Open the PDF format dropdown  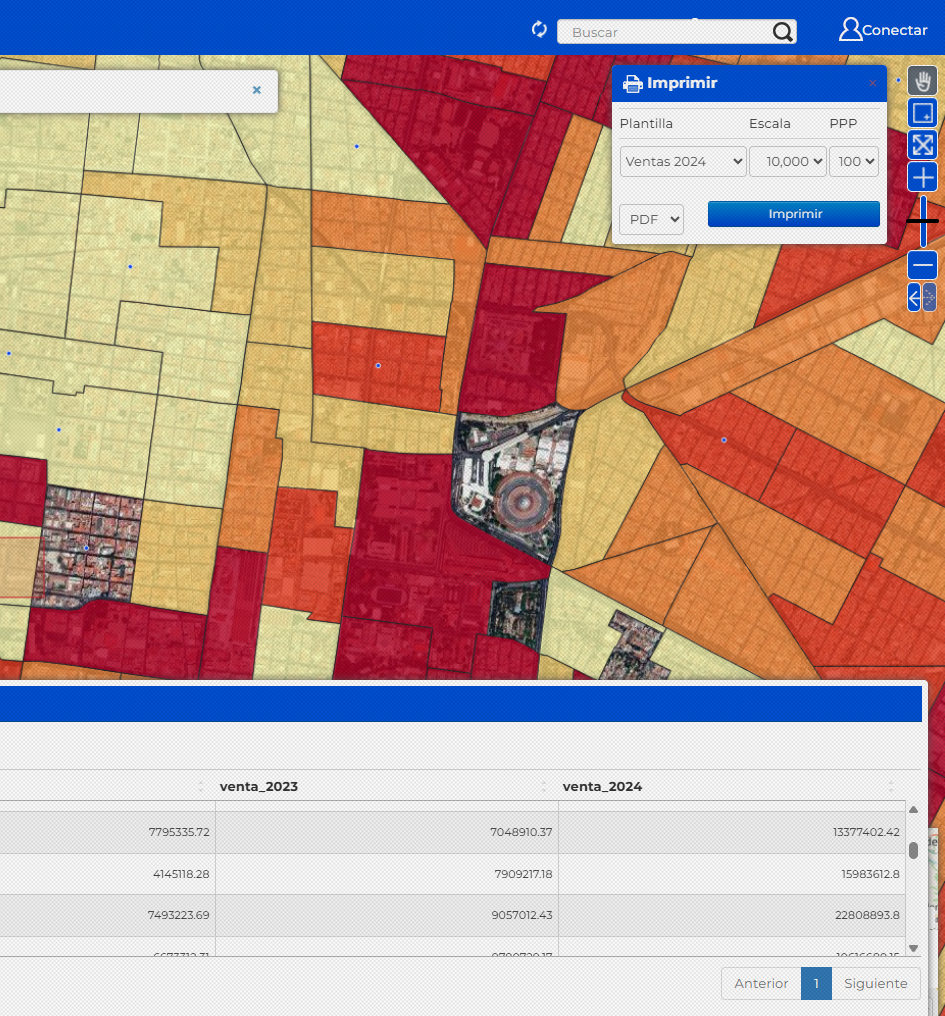(651, 219)
